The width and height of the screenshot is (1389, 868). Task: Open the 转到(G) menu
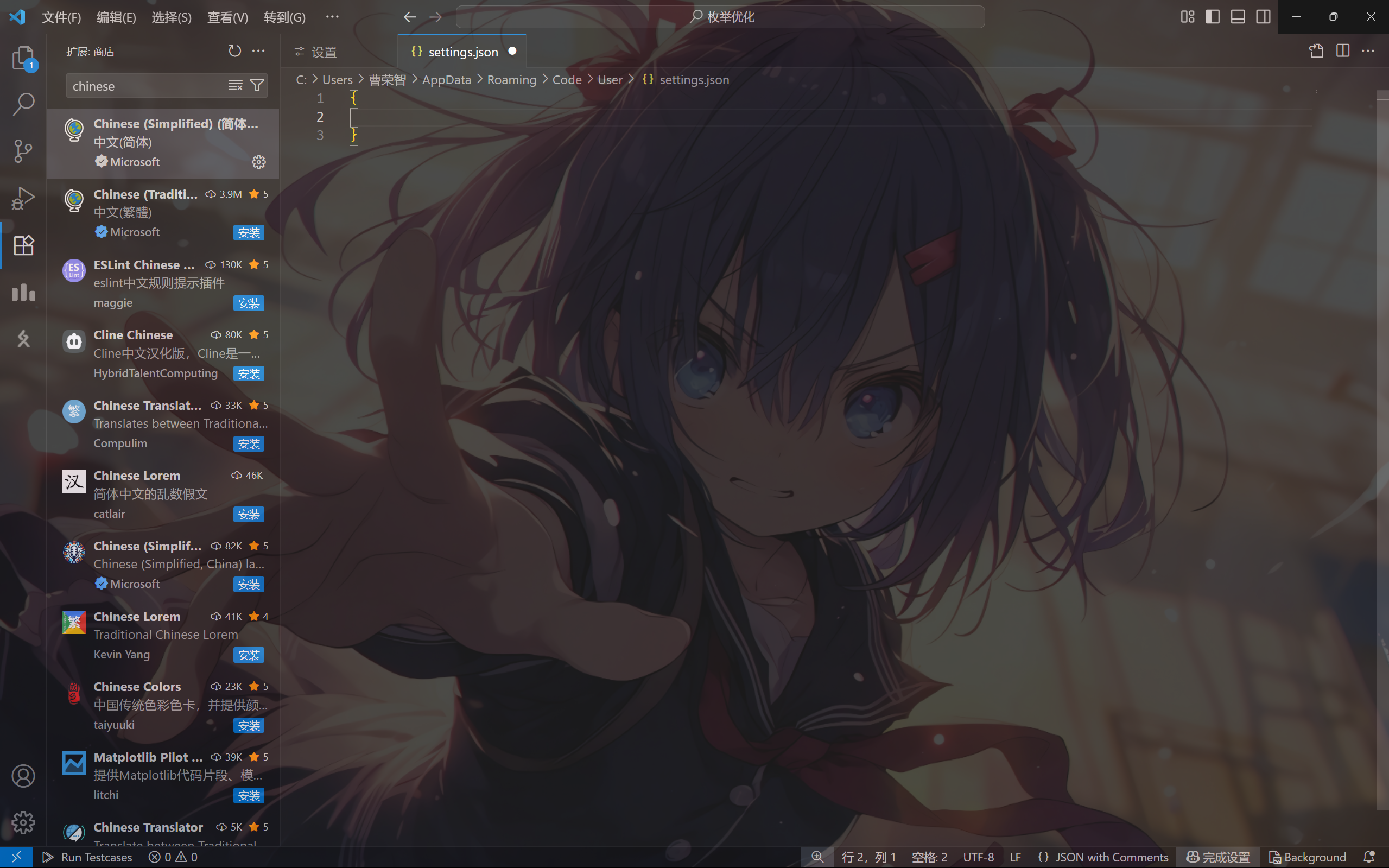coord(284,17)
